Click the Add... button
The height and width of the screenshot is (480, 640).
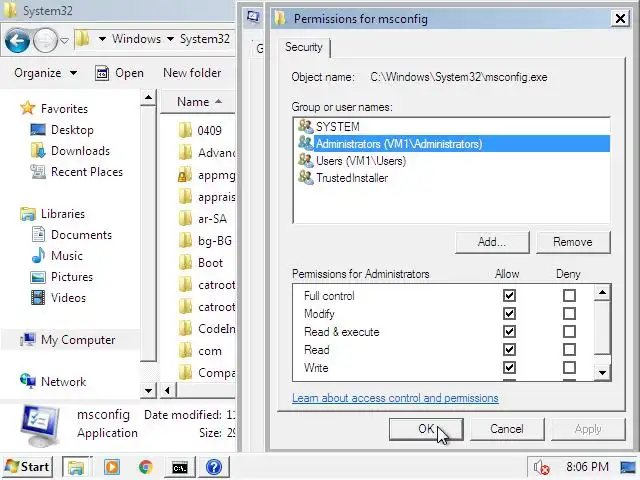coord(492,242)
